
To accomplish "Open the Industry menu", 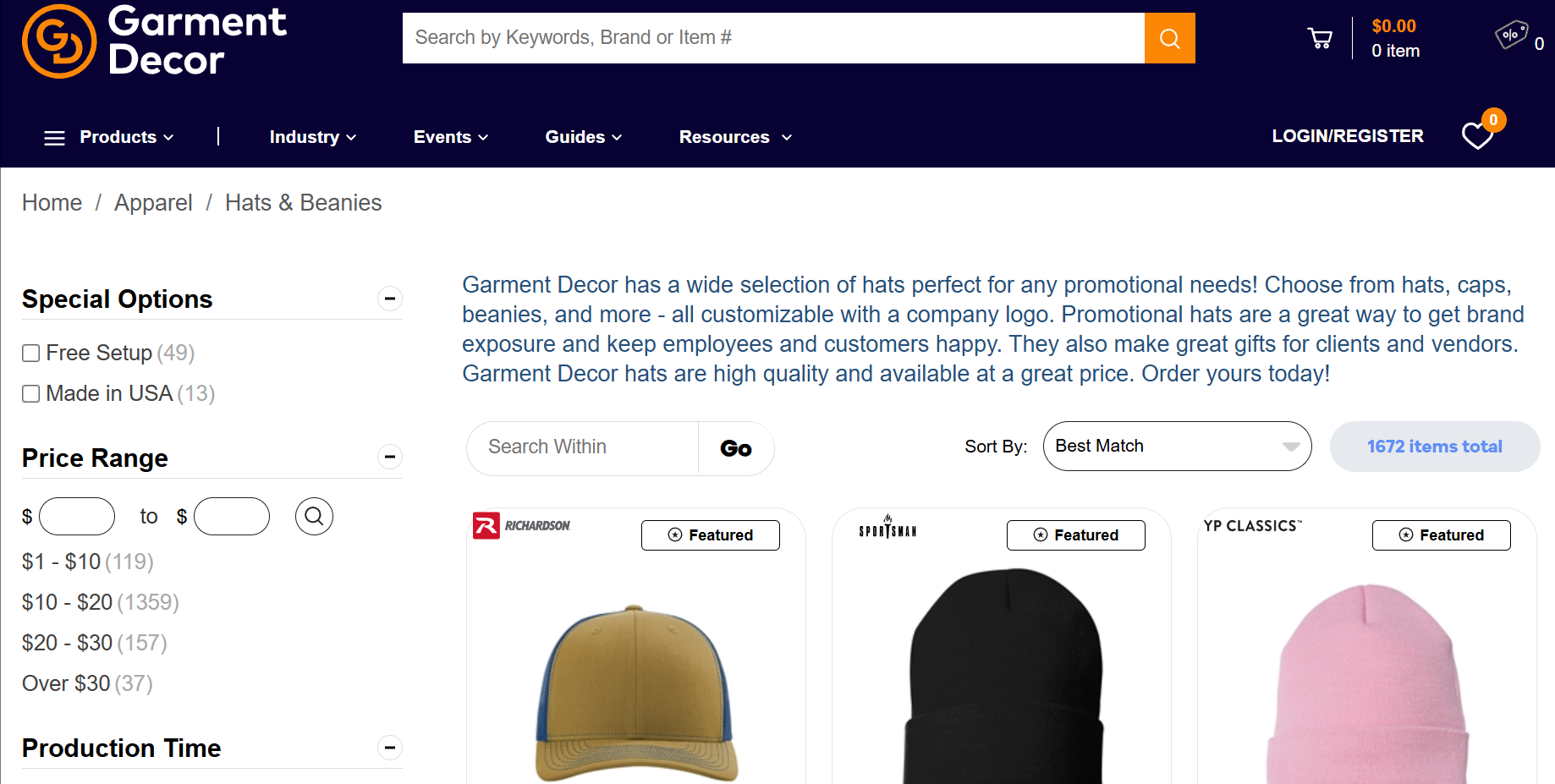I will [x=312, y=137].
